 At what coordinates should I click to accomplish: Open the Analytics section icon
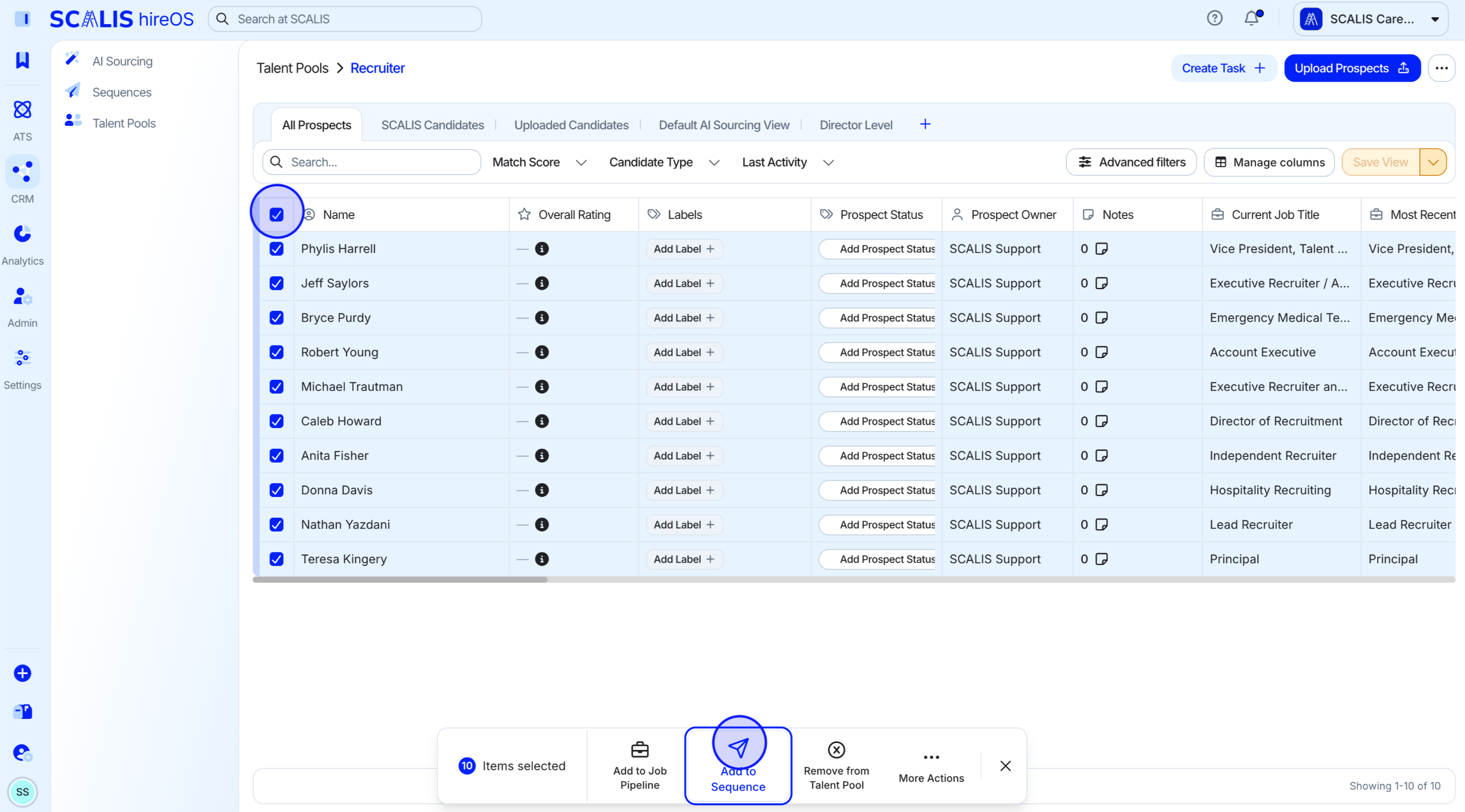[22, 233]
